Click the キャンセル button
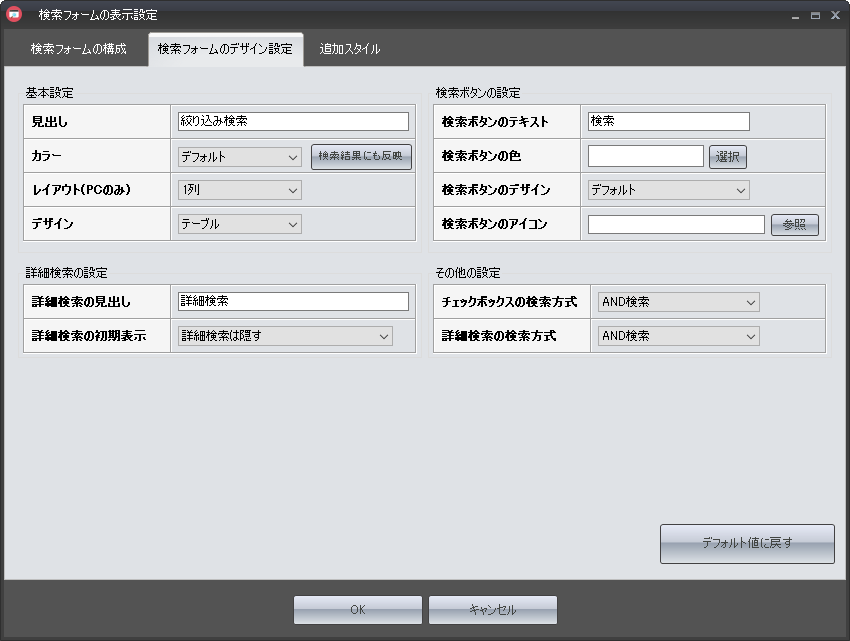The width and height of the screenshot is (850, 641). point(492,610)
